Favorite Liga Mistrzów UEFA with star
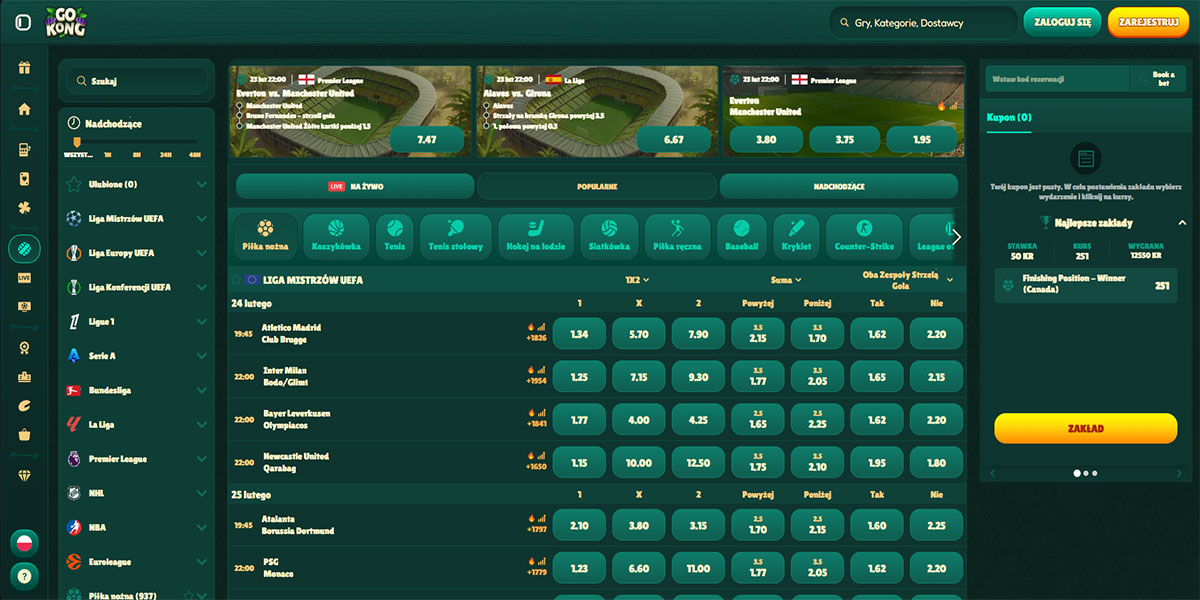Image resolution: width=1200 pixels, height=600 pixels. pyautogui.click(x=237, y=280)
